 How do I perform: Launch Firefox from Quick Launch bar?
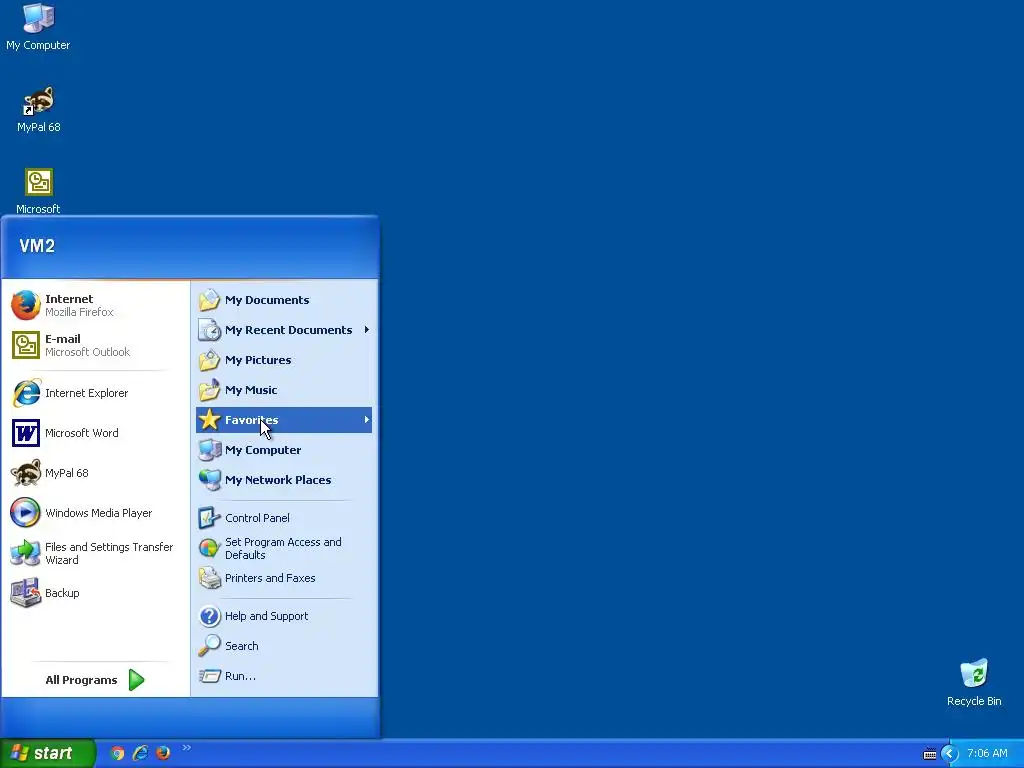pos(163,753)
